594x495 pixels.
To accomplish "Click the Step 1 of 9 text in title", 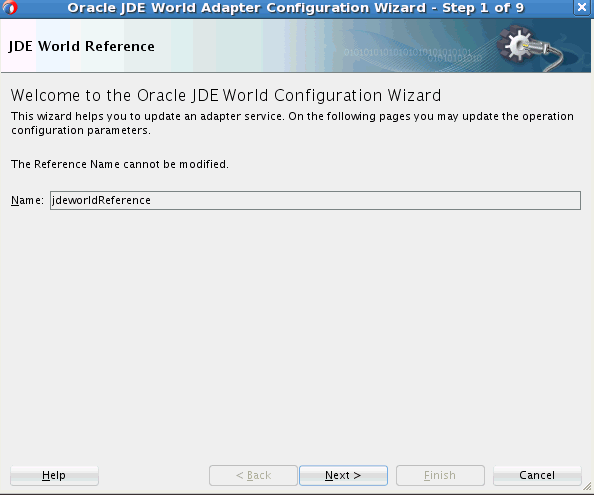I will pyautogui.click(x=483, y=8).
